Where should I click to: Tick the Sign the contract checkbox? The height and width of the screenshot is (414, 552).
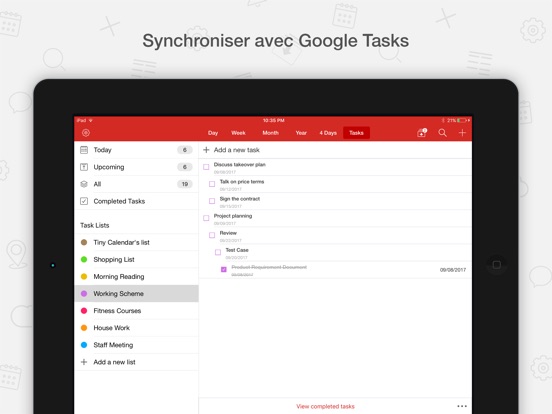212,201
